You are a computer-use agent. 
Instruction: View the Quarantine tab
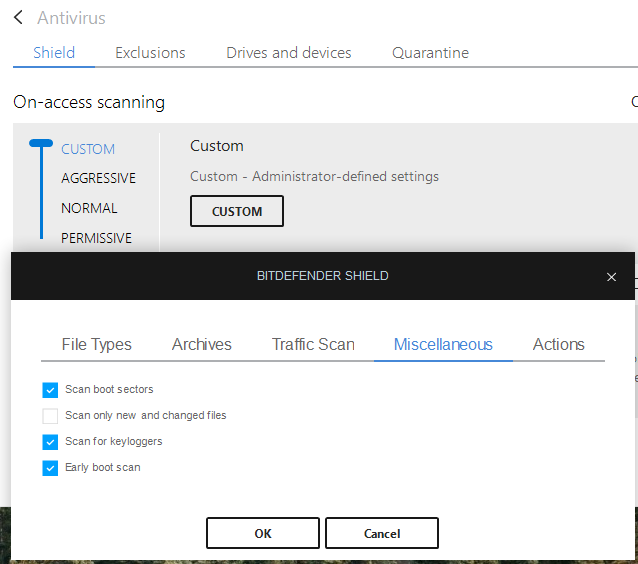(430, 53)
